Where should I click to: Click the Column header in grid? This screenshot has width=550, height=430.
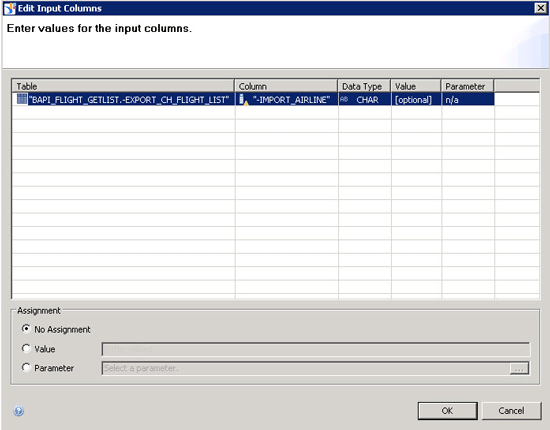click(286, 86)
